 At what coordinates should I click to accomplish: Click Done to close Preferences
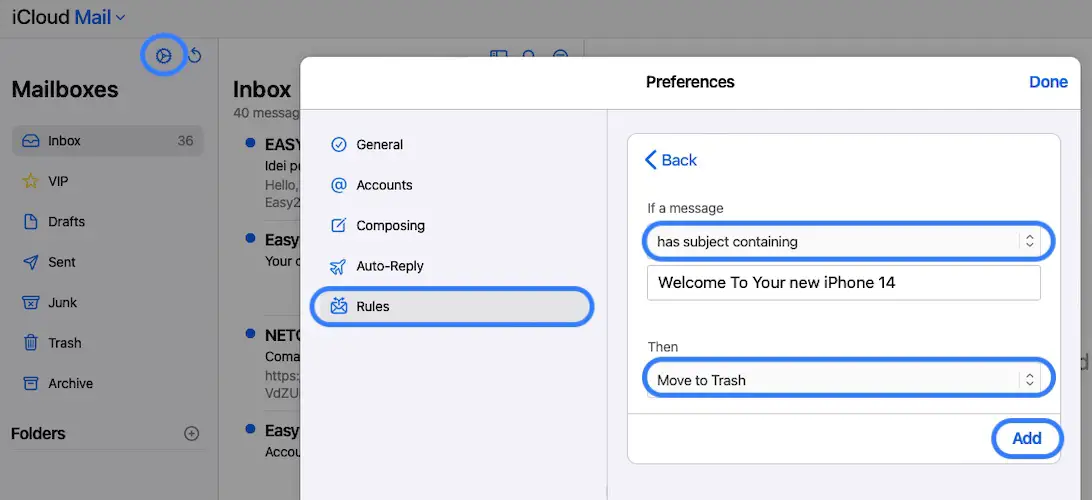(1048, 82)
